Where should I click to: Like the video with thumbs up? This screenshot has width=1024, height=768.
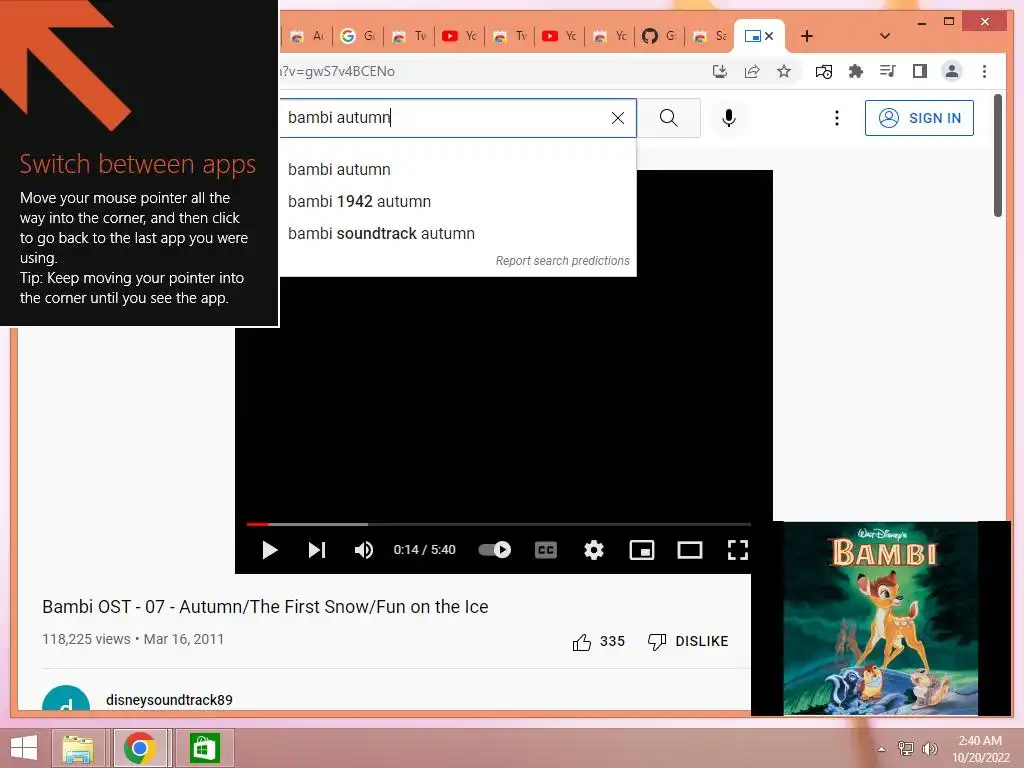point(599,642)
